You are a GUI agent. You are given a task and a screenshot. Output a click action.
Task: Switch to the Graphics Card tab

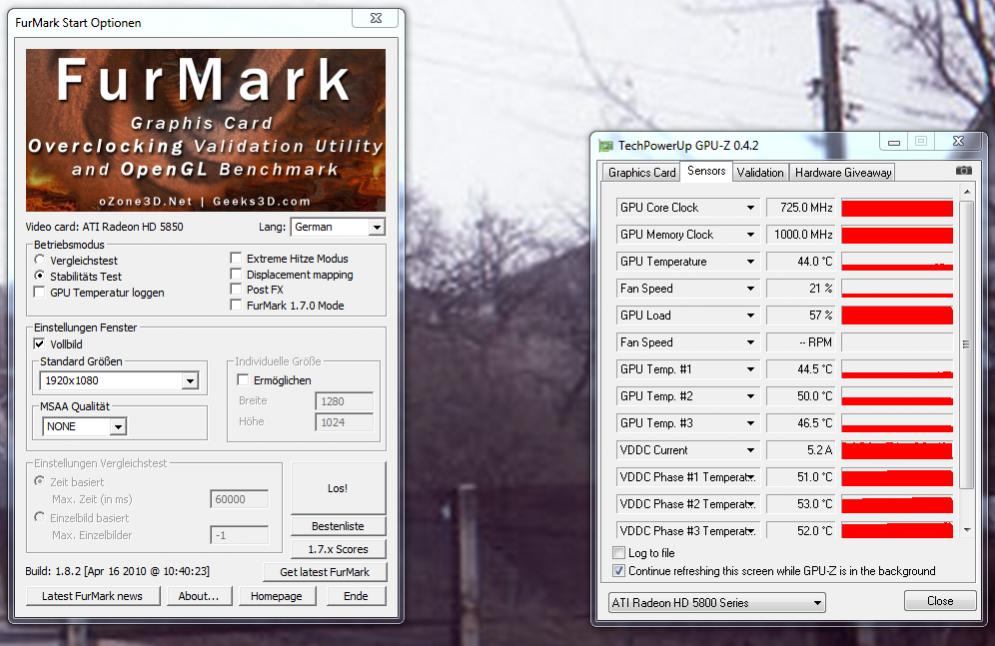641,173
